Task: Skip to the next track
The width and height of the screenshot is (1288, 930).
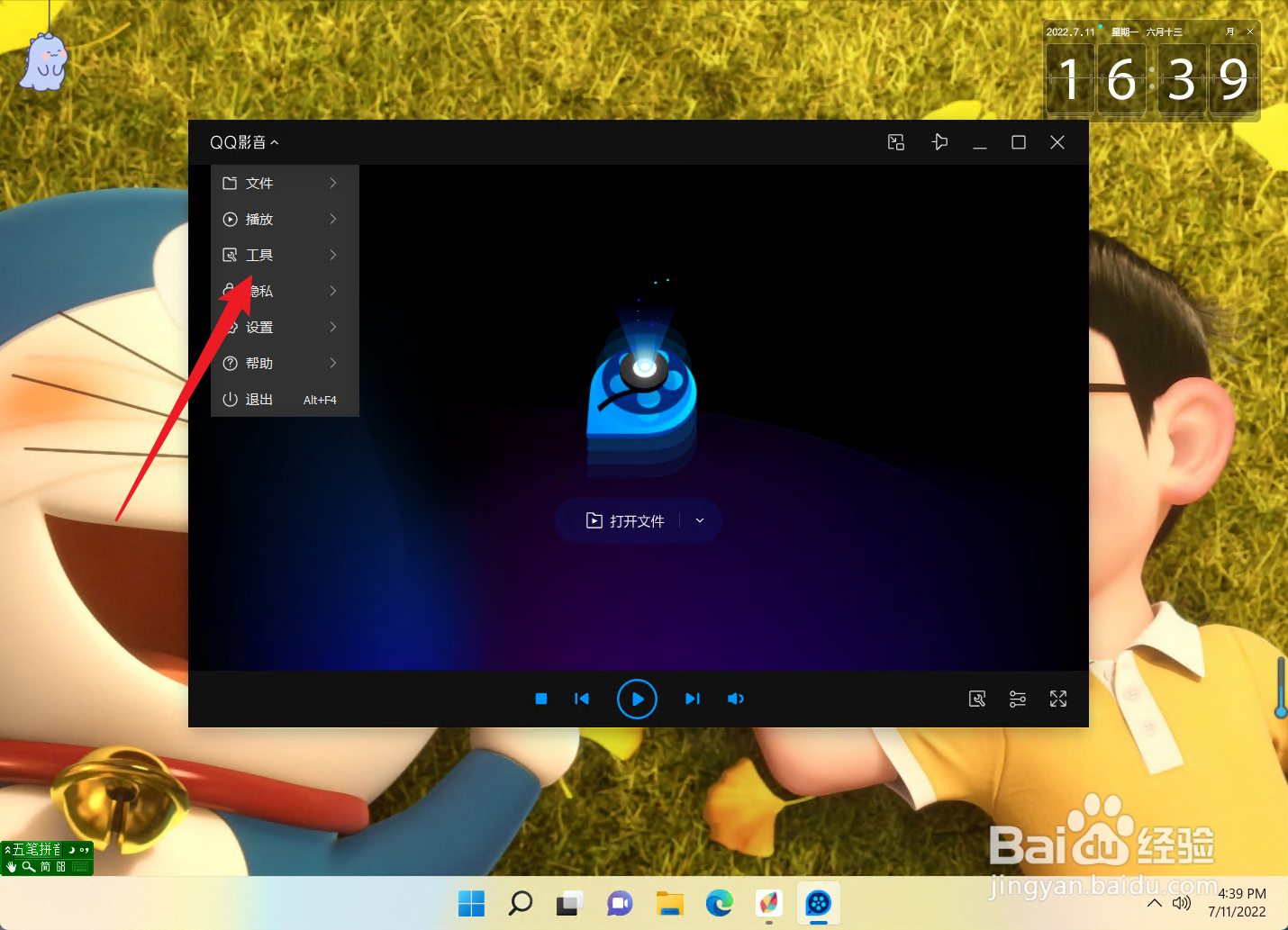Action: (x=692, y=699)
